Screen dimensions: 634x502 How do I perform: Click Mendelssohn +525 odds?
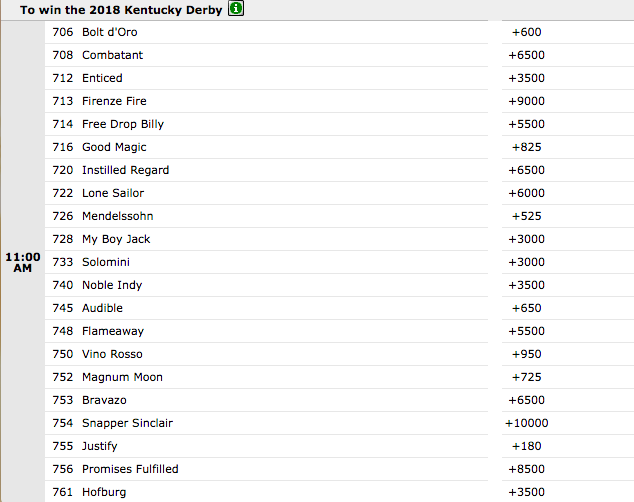click(x=526, y=216)
